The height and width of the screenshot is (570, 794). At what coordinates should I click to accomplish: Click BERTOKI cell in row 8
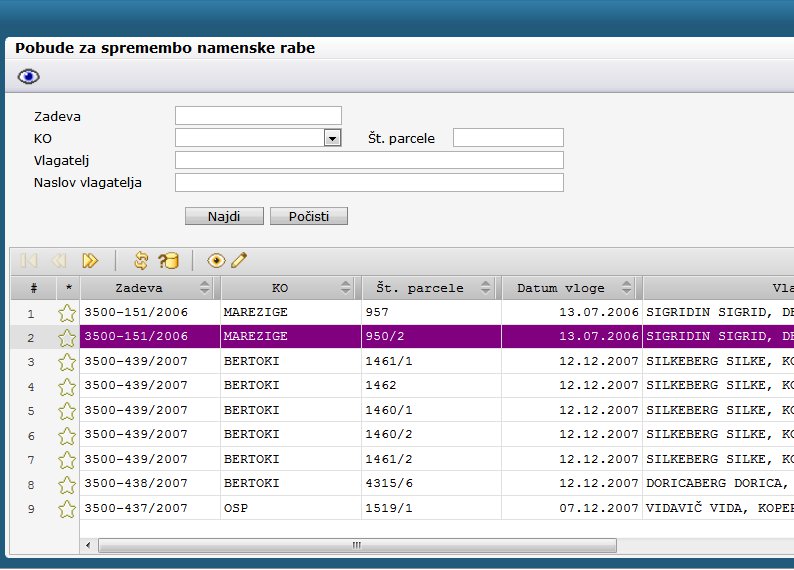291,483
